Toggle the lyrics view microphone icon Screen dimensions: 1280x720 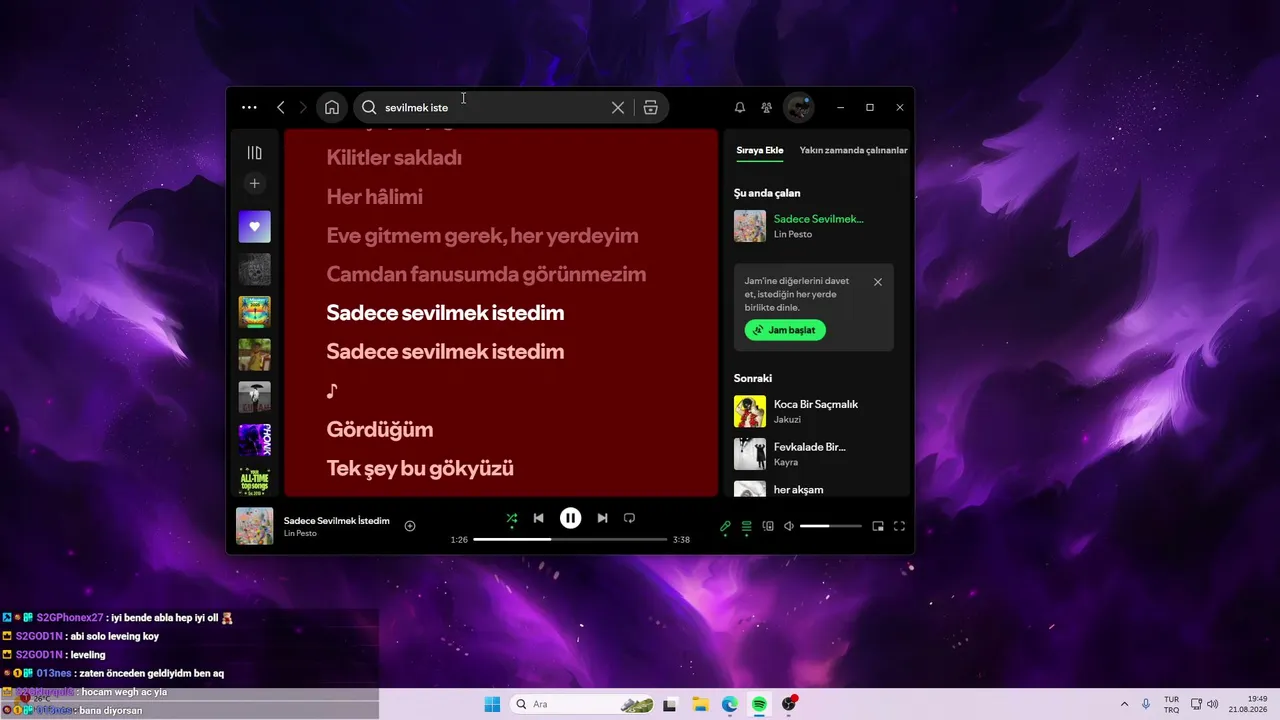(x=725, y=526)
